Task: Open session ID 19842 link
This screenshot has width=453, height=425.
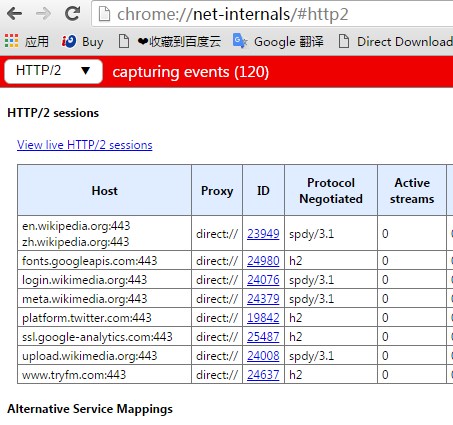Action: [x=263, y=318]
